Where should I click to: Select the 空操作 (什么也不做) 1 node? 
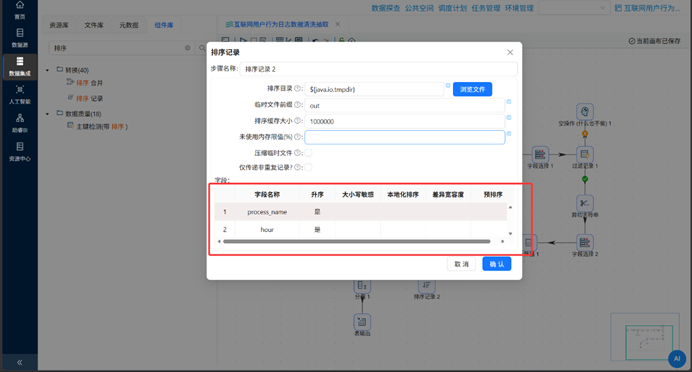(585, 112)
